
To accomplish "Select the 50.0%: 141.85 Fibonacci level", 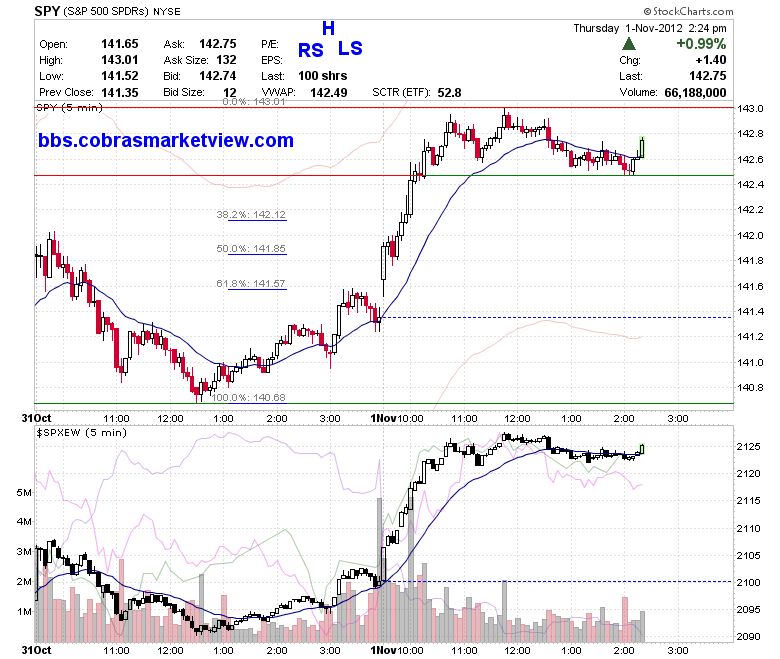I will coord(251,249).
